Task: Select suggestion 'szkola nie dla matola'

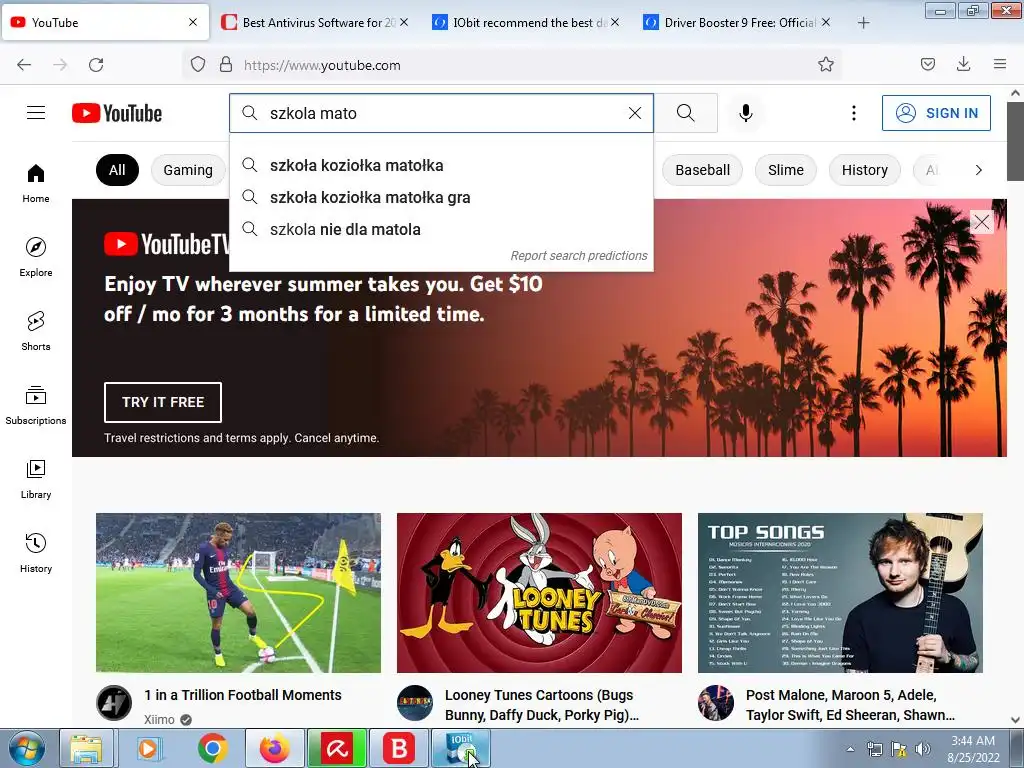Action: point(441,229)
